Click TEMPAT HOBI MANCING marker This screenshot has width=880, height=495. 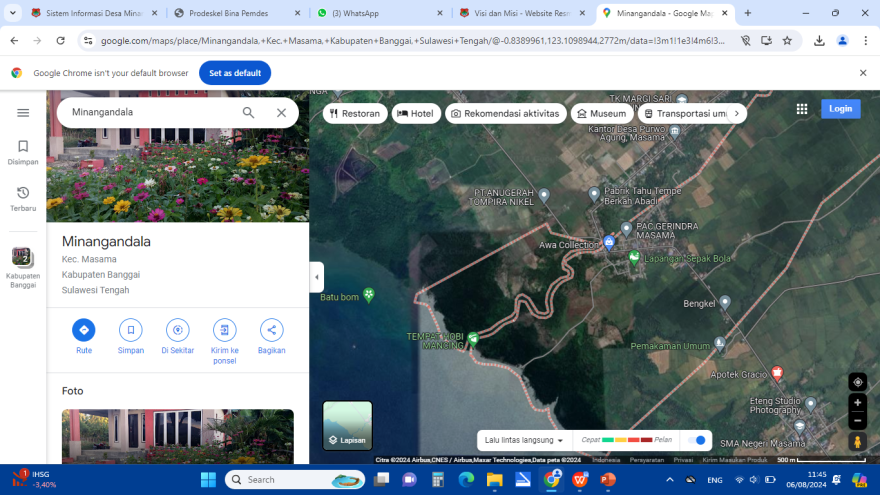473,338
